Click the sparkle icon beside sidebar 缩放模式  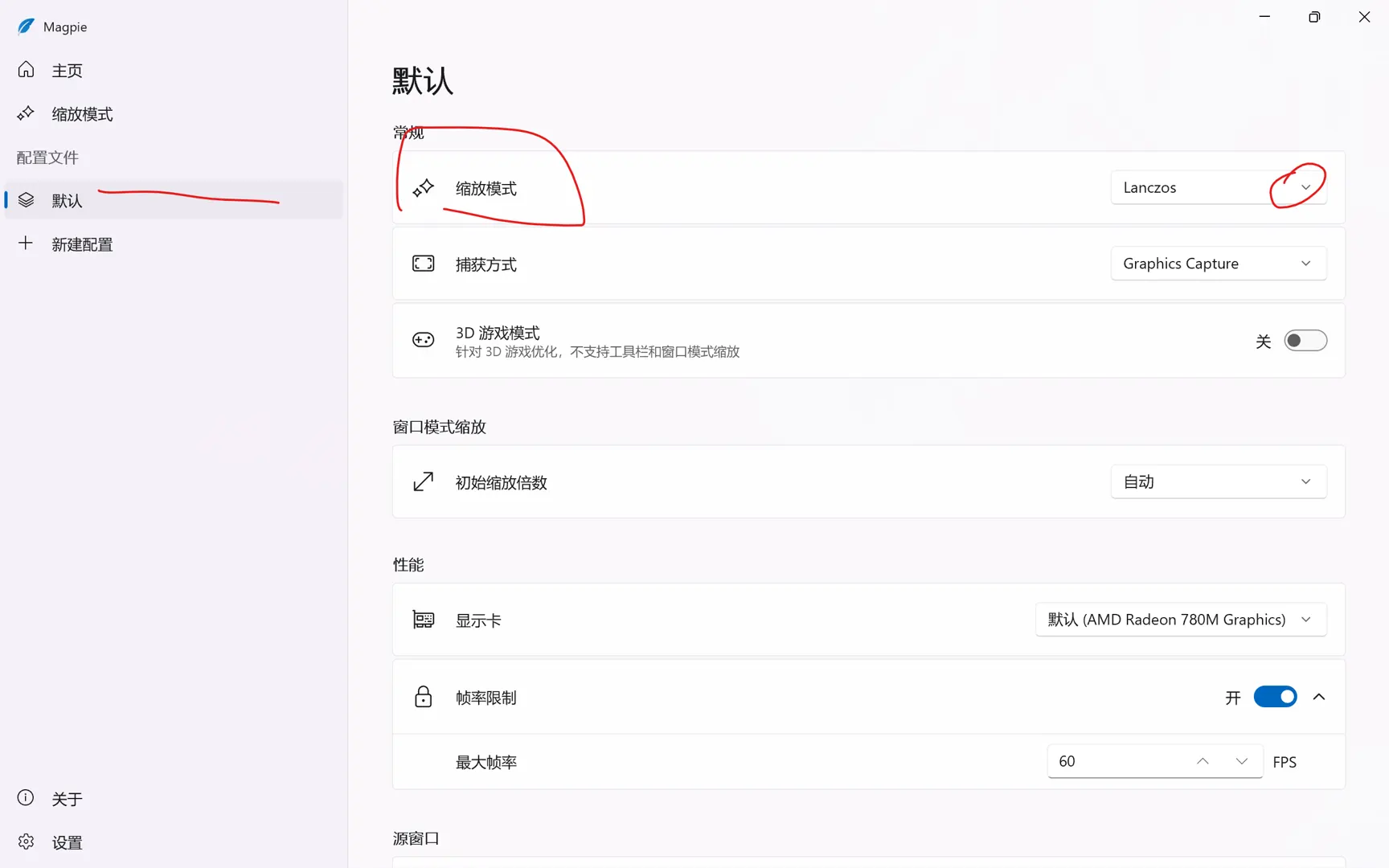[26, 113]
